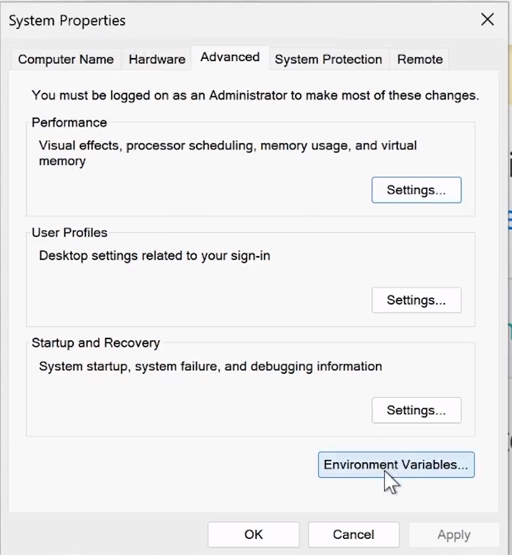
Task: Dismiss the dialog with Cancel
Action: click(353, 534)
